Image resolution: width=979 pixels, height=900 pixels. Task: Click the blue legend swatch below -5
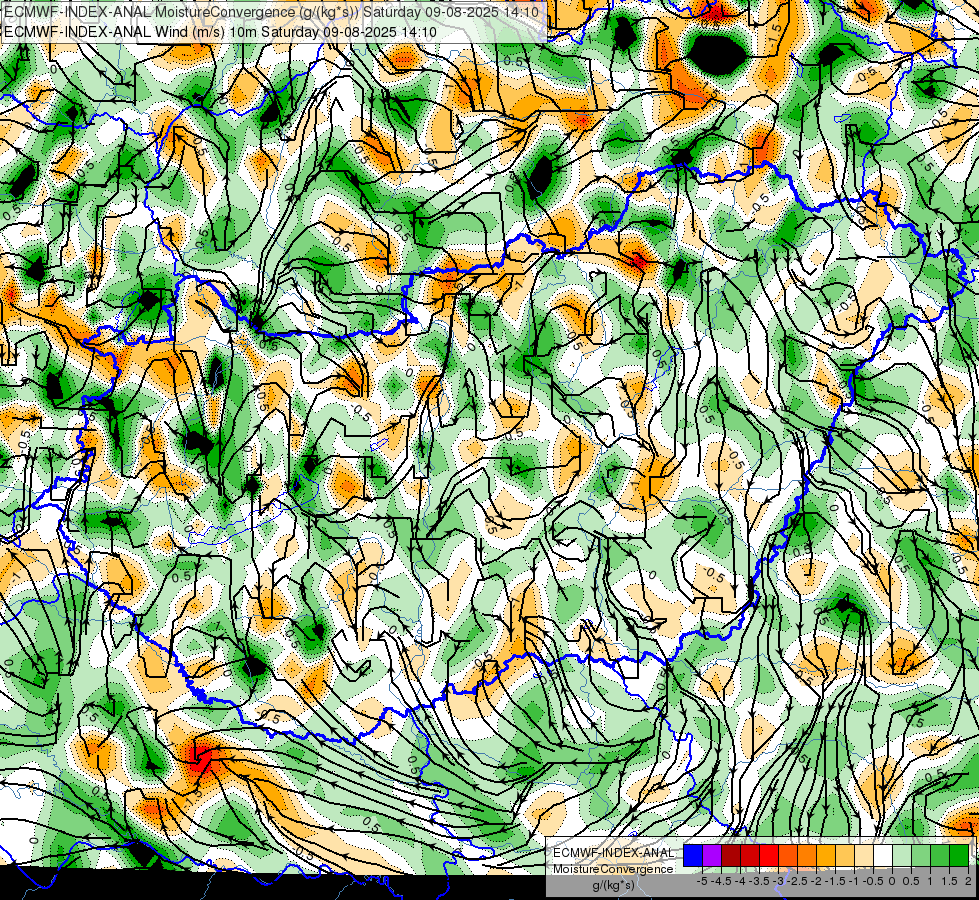(x=693, y=856)
